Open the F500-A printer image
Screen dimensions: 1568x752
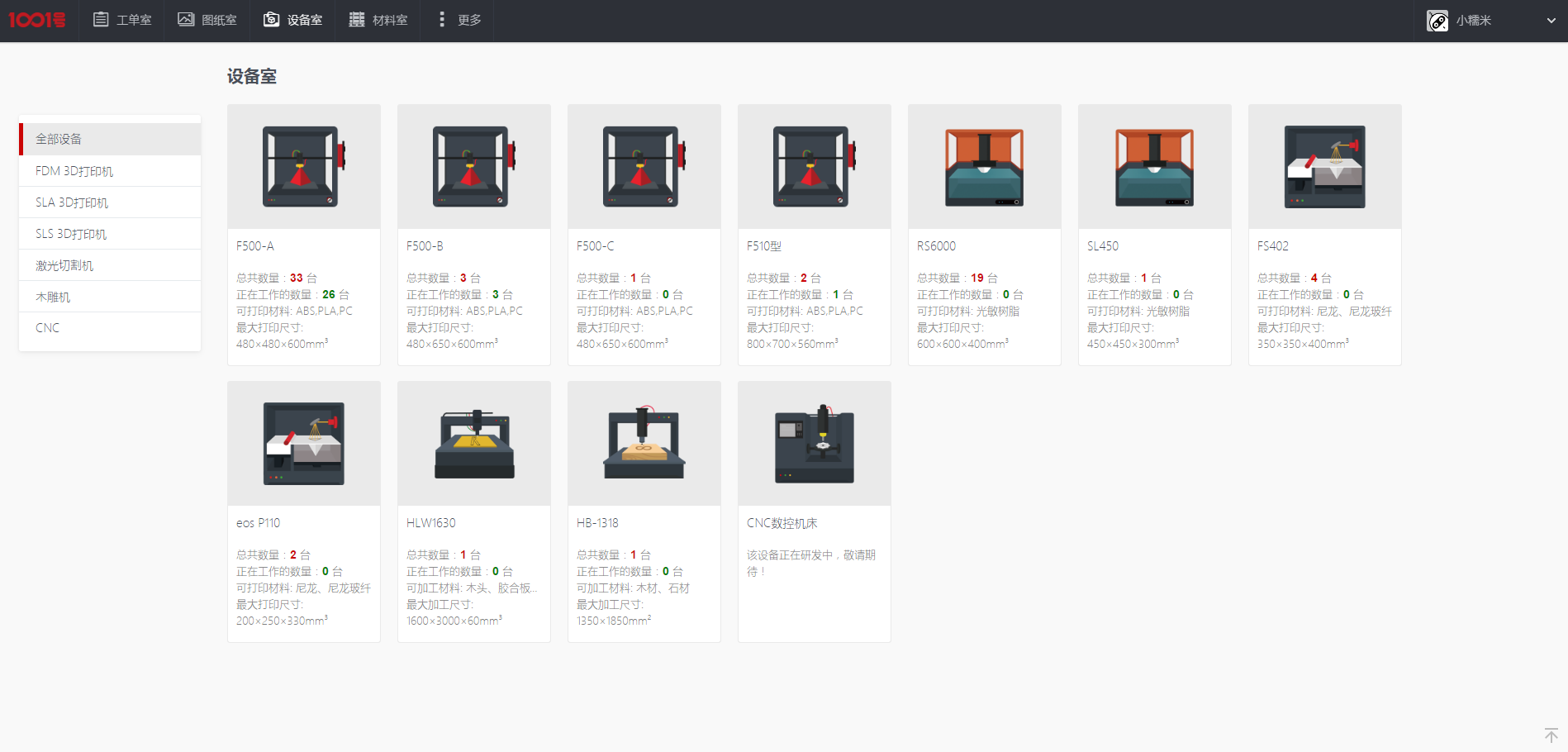pos(303,166)
